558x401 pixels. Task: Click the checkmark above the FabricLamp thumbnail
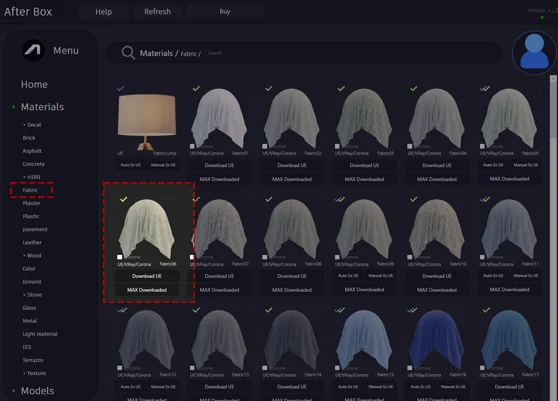tap(121, 88)
